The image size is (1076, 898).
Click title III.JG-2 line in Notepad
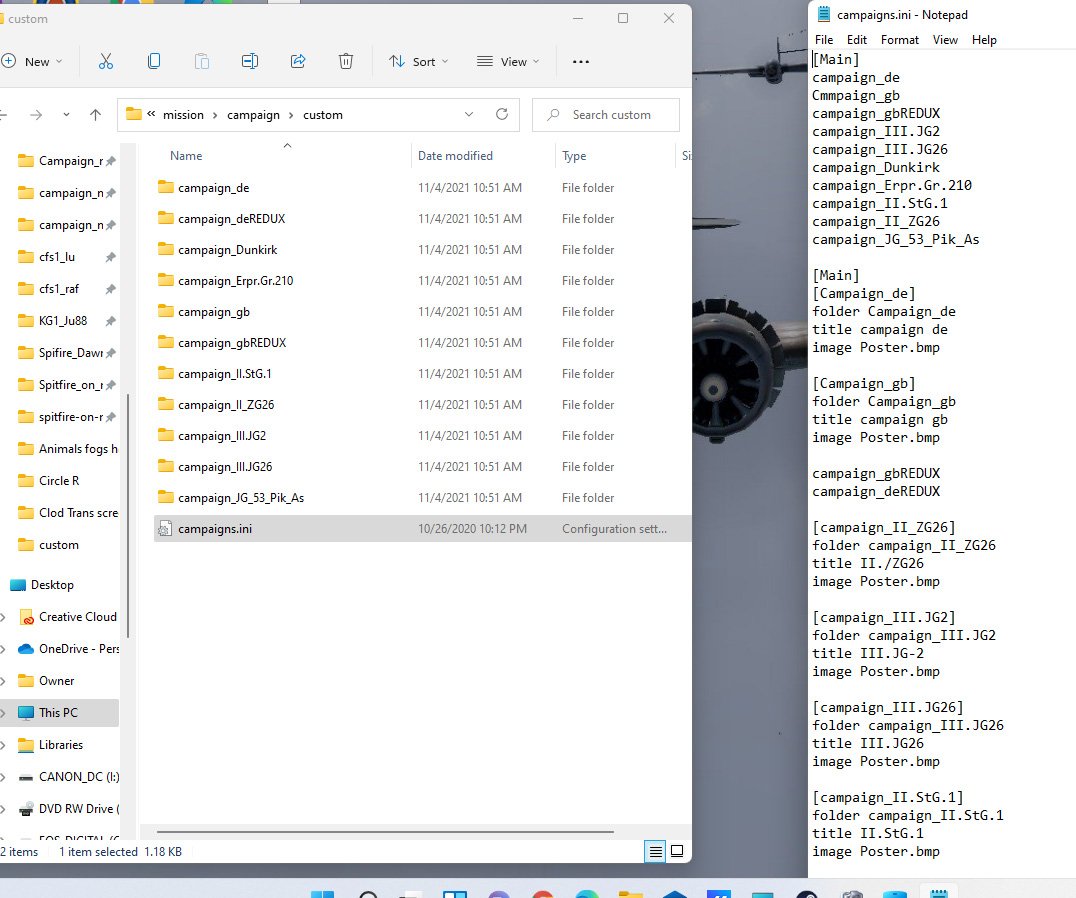tap(868, 653)
